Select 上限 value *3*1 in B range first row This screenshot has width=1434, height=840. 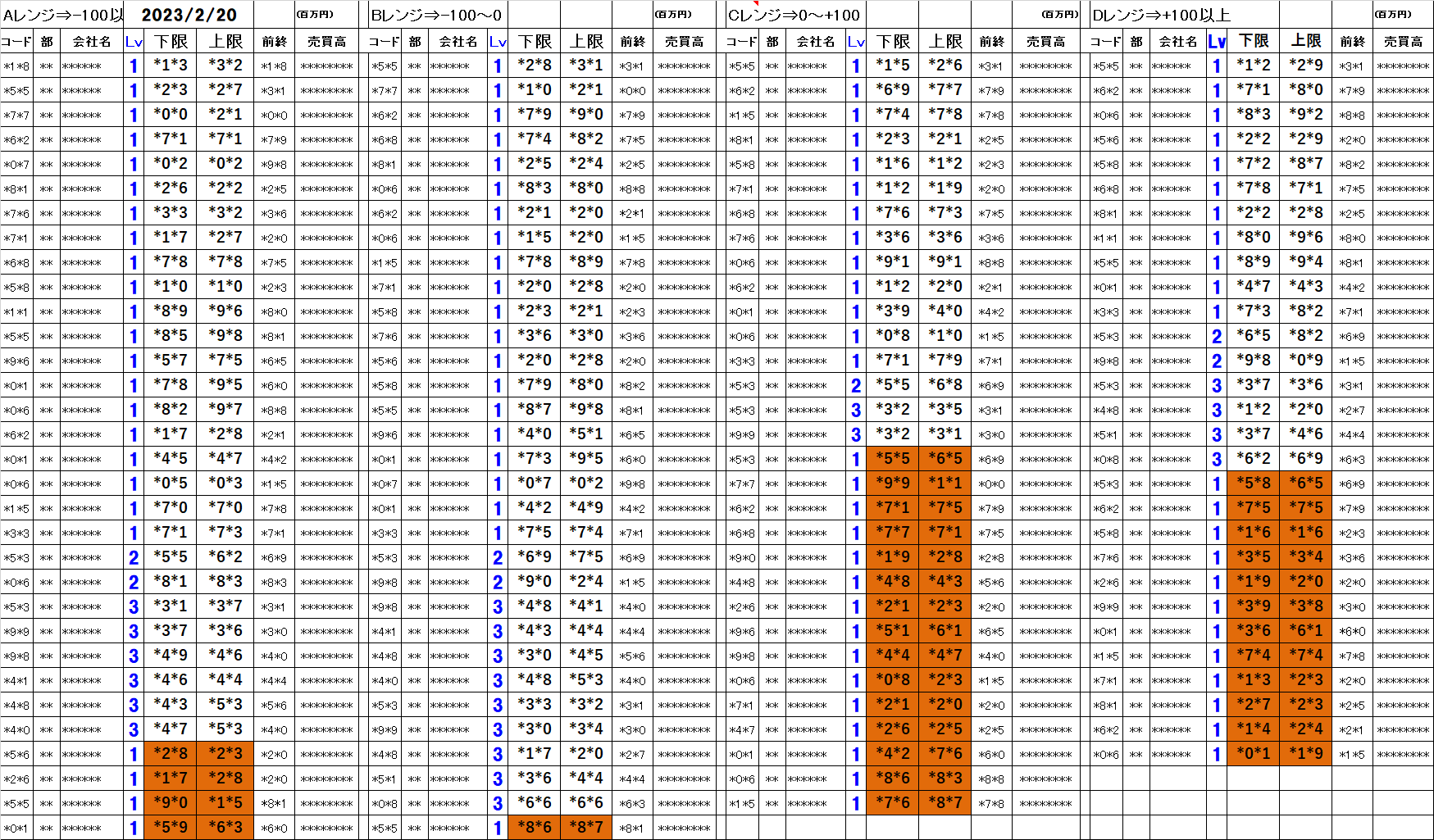(x=586, y=65)
